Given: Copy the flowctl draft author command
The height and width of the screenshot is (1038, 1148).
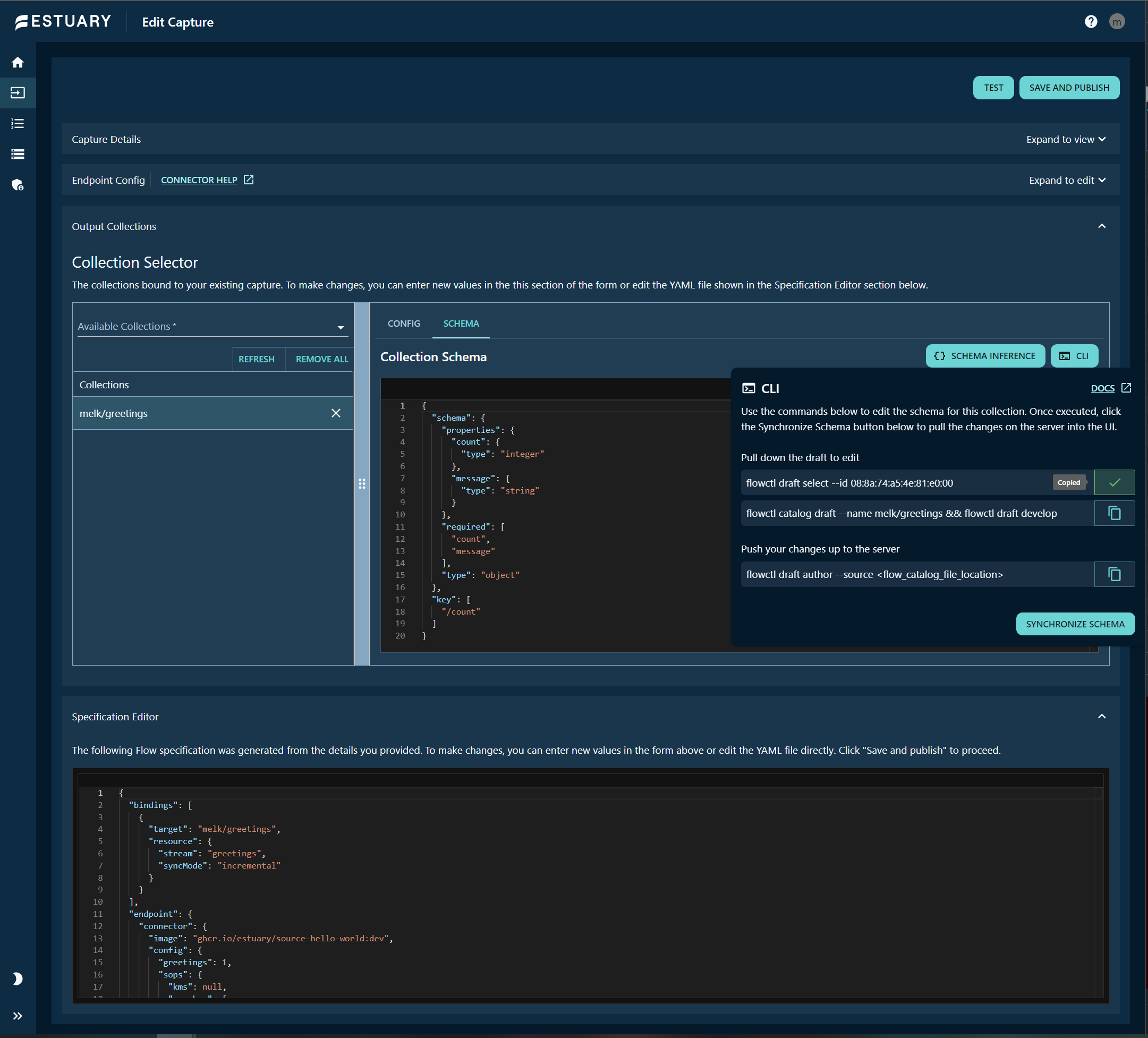Looking at the screenshot, I should pos(1115,575).
